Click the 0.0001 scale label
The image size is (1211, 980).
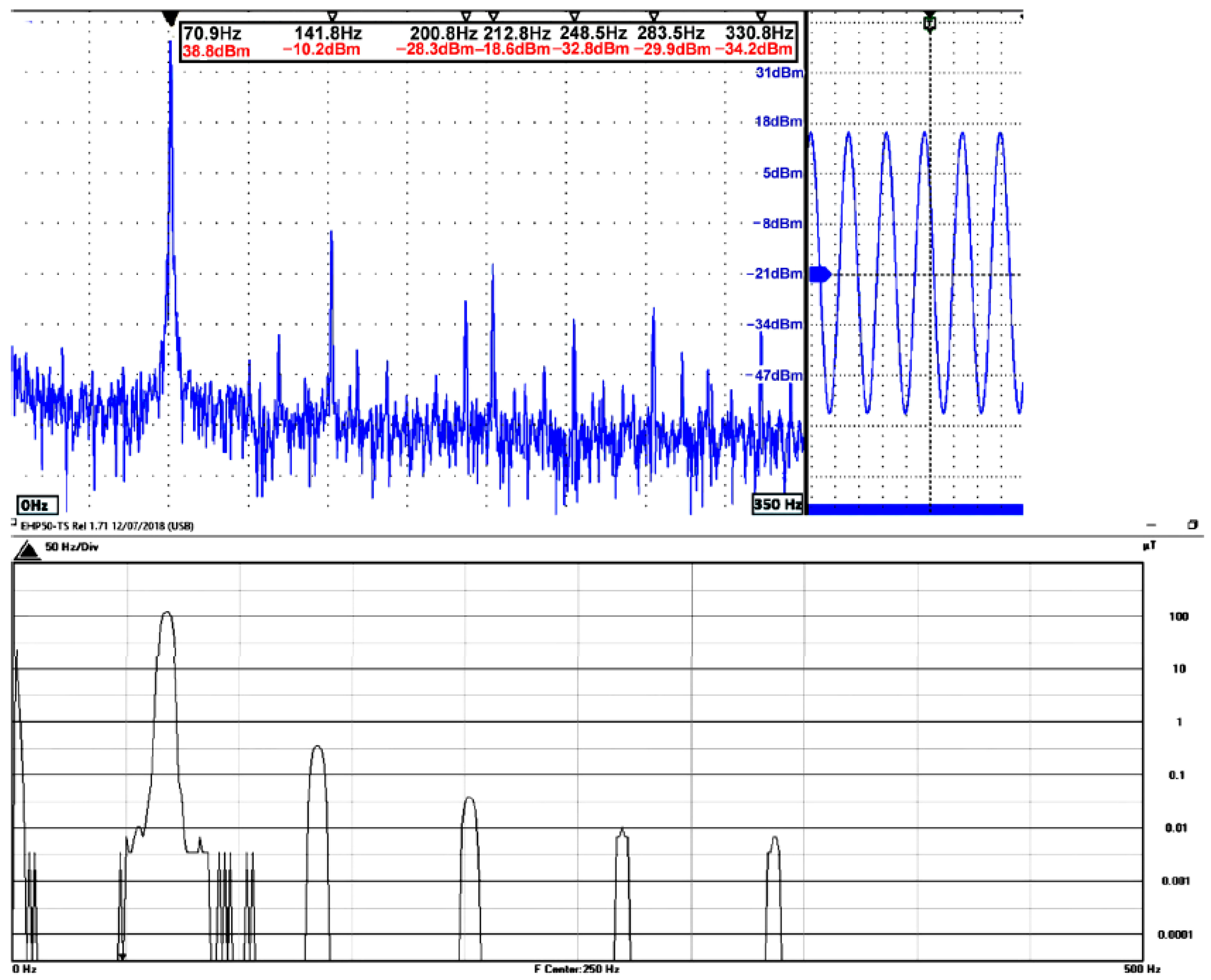(x=1175, y=935)
